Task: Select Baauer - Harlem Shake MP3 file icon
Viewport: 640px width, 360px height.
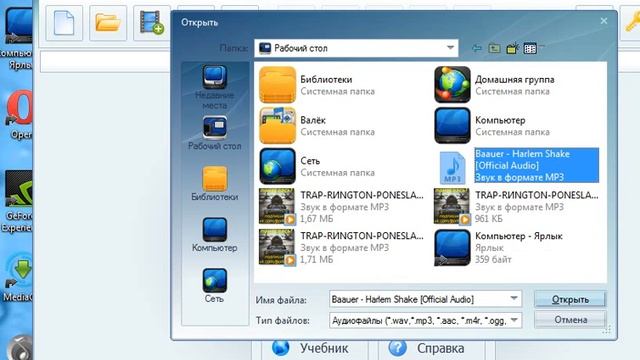Action: pyautogui.click(x=452, y=167)
